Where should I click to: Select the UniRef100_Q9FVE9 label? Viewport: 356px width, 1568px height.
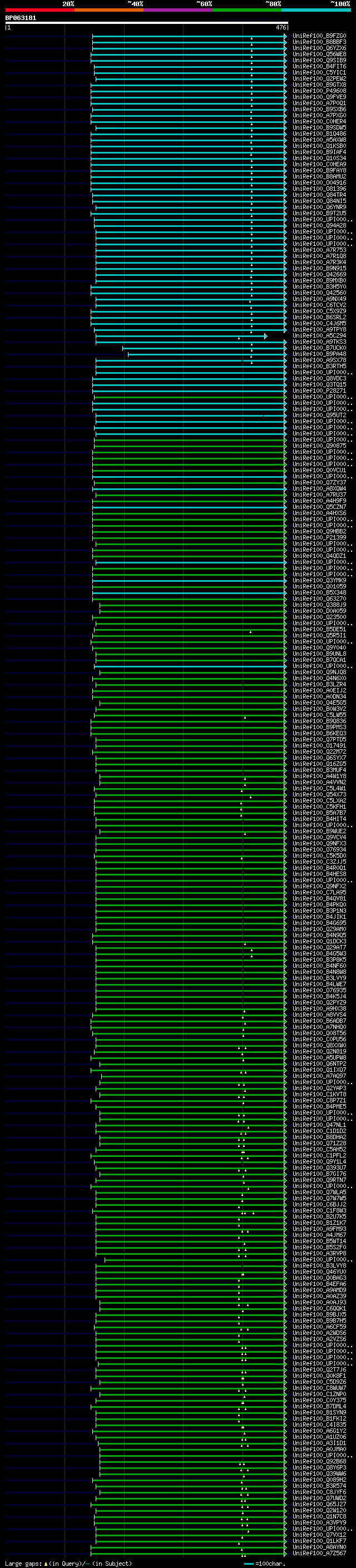(x=319, y=97)
